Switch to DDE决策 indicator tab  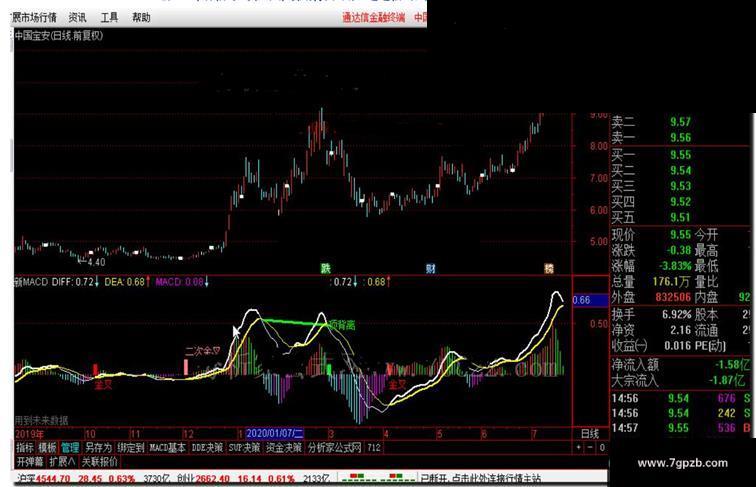(x=207, y=447)
